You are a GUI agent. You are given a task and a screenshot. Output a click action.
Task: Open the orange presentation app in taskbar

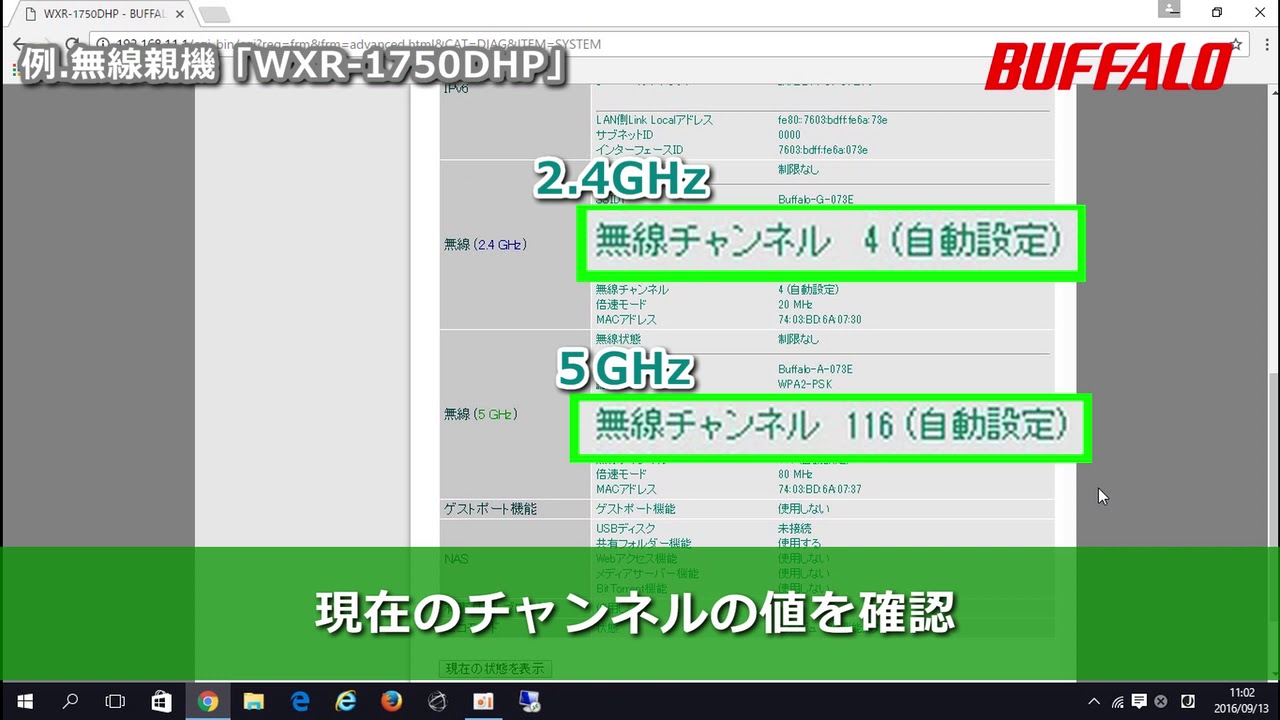click(x=484, y=701)
